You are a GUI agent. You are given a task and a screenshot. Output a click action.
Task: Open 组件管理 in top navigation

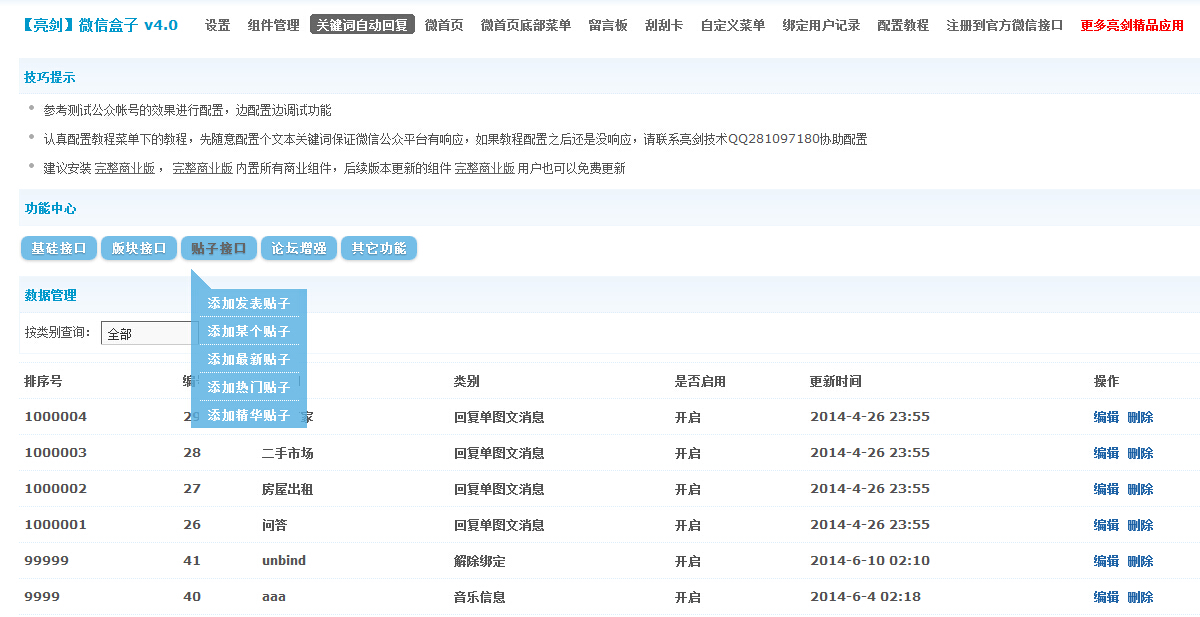tap(273, 25)
